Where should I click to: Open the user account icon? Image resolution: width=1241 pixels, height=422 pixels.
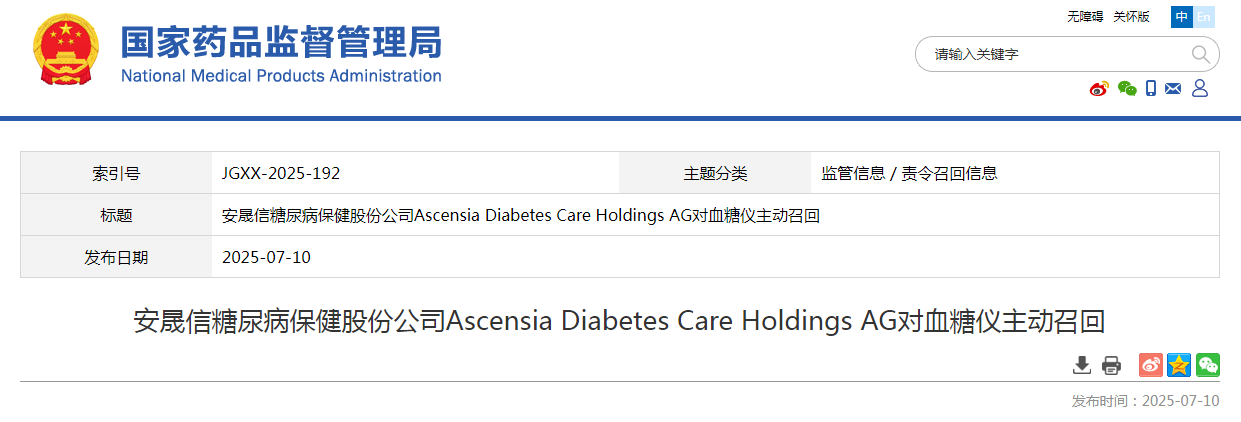tap(1200, 89)
